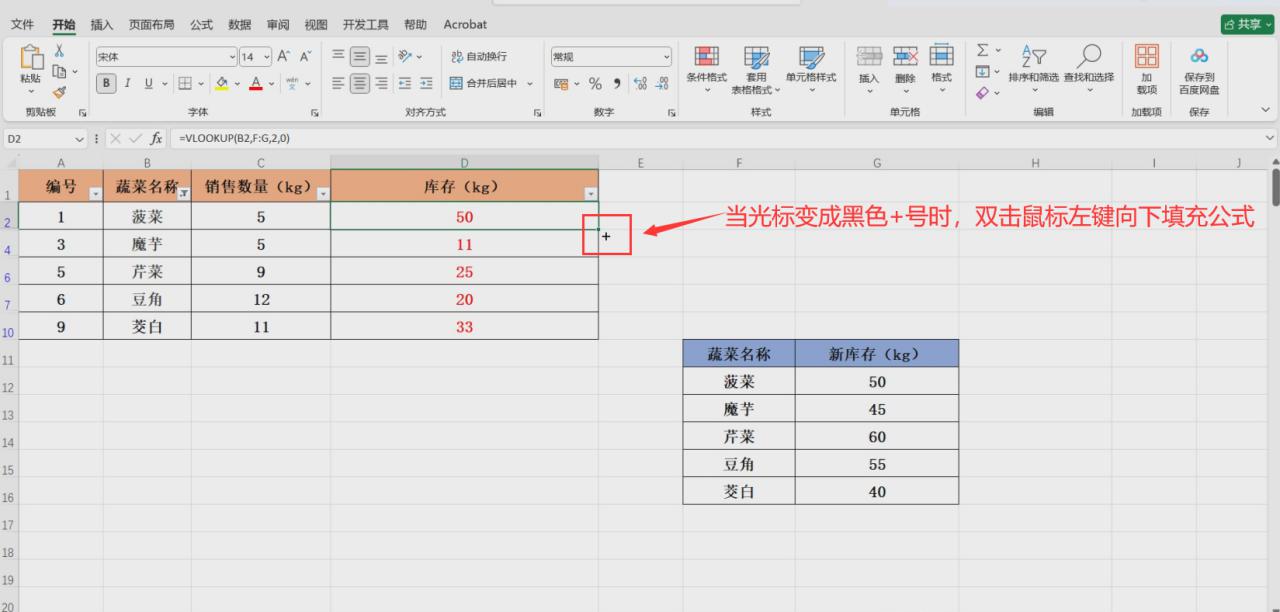Image resolution: width=1280 pixels, height=612 pixels.
Task: Click the Increase Decimal icon
Action: coord(640,84)
